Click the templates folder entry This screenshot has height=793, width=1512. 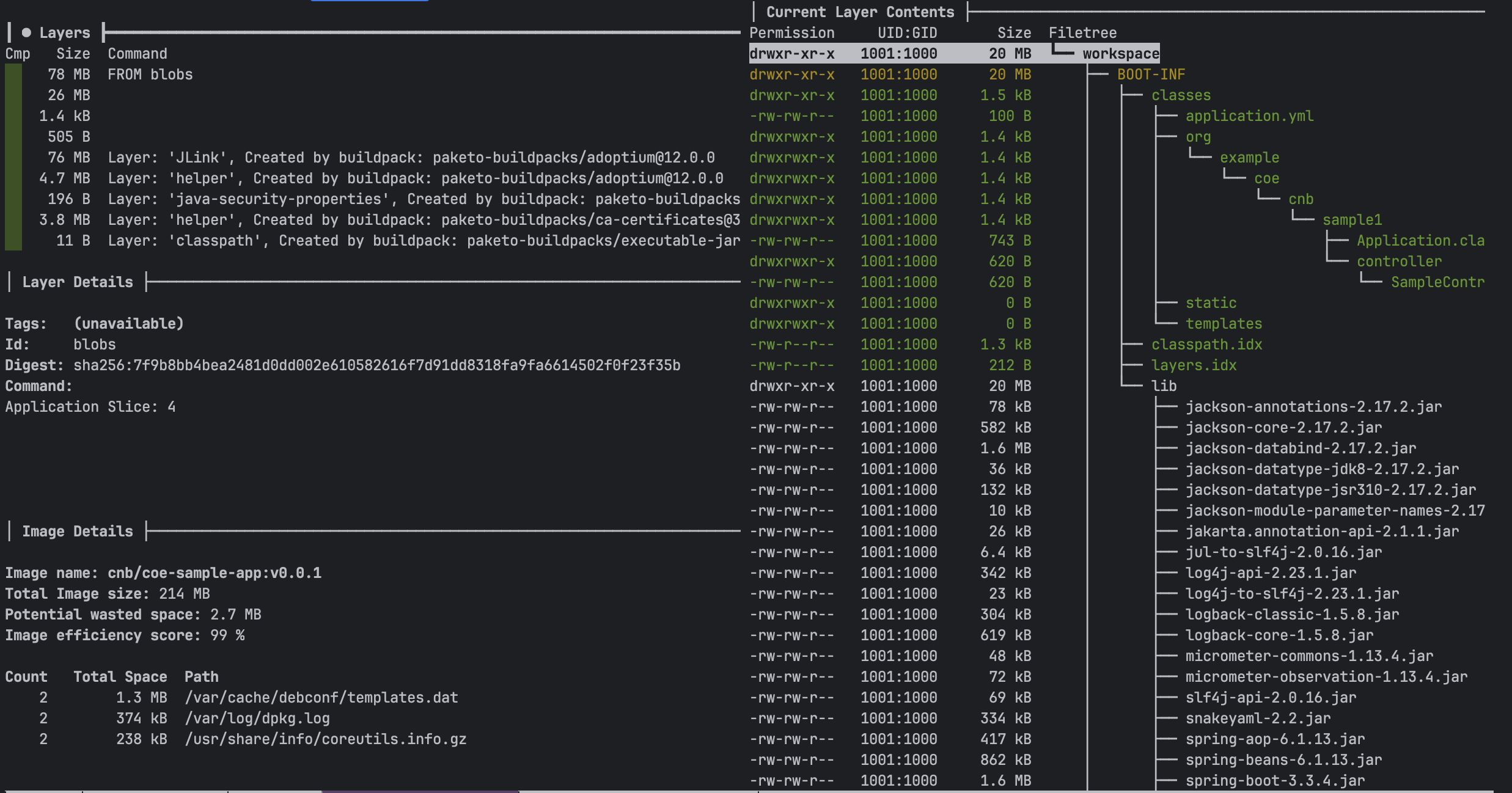pyautogui.click(x=1223, y=324)
